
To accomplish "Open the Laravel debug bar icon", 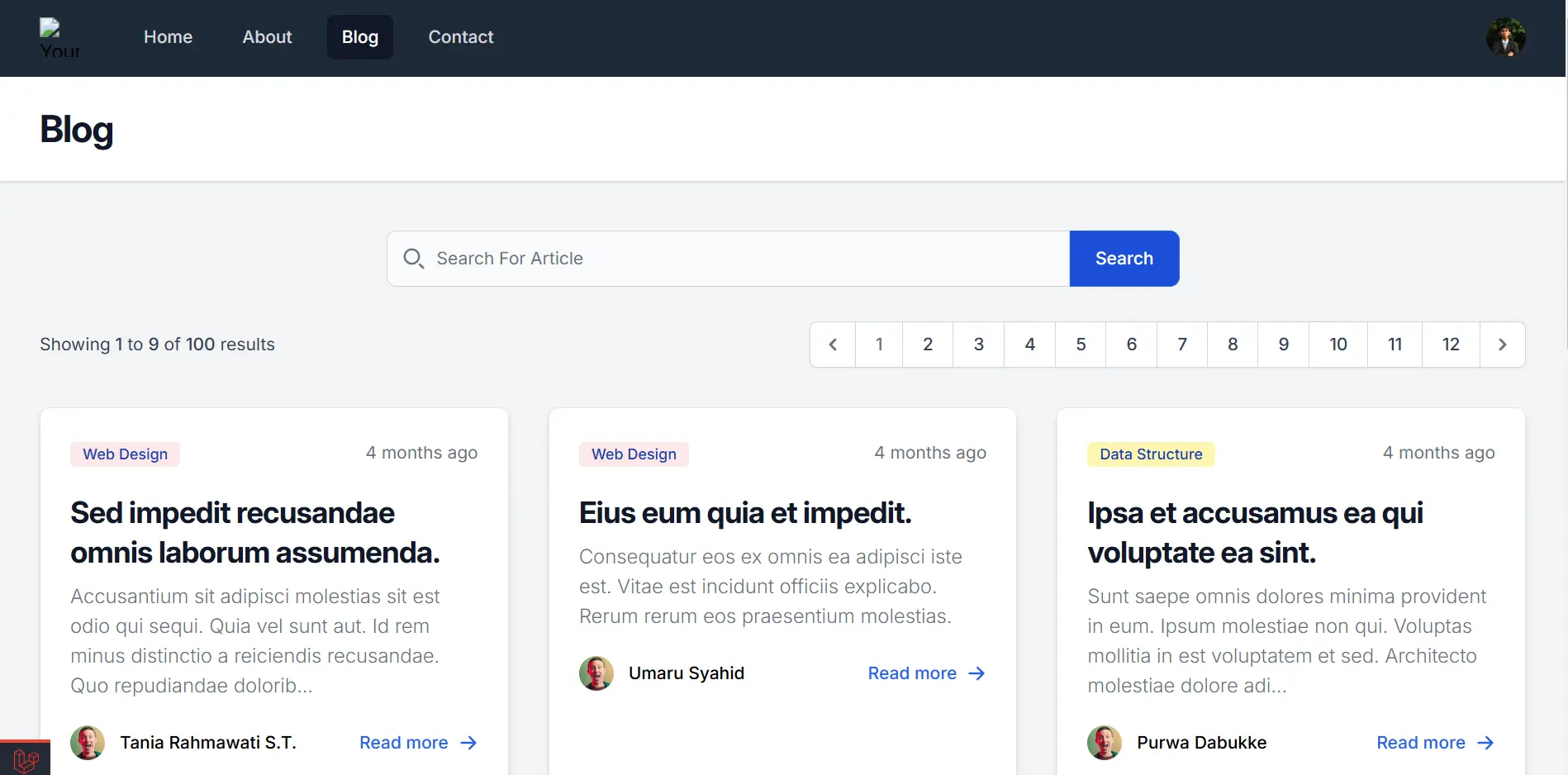I will point(26,758).
